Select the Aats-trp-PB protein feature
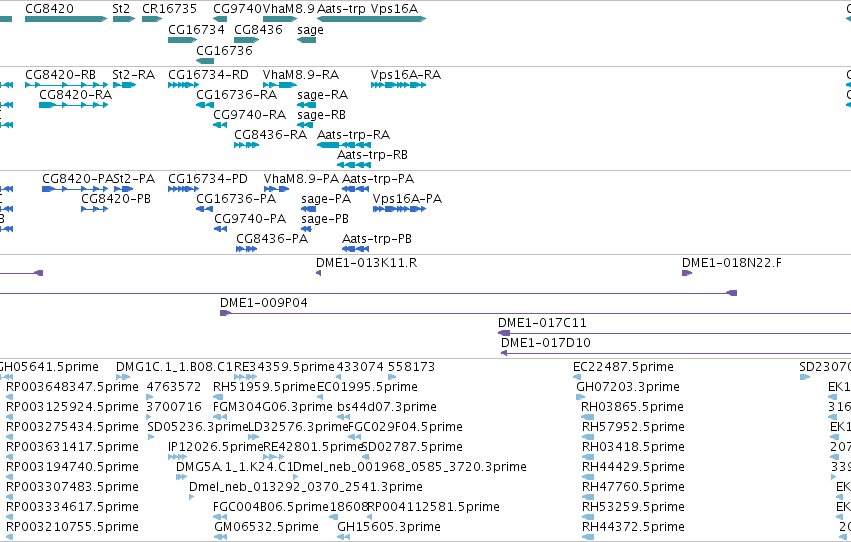 pyautogui.click(x=356, y=249)
